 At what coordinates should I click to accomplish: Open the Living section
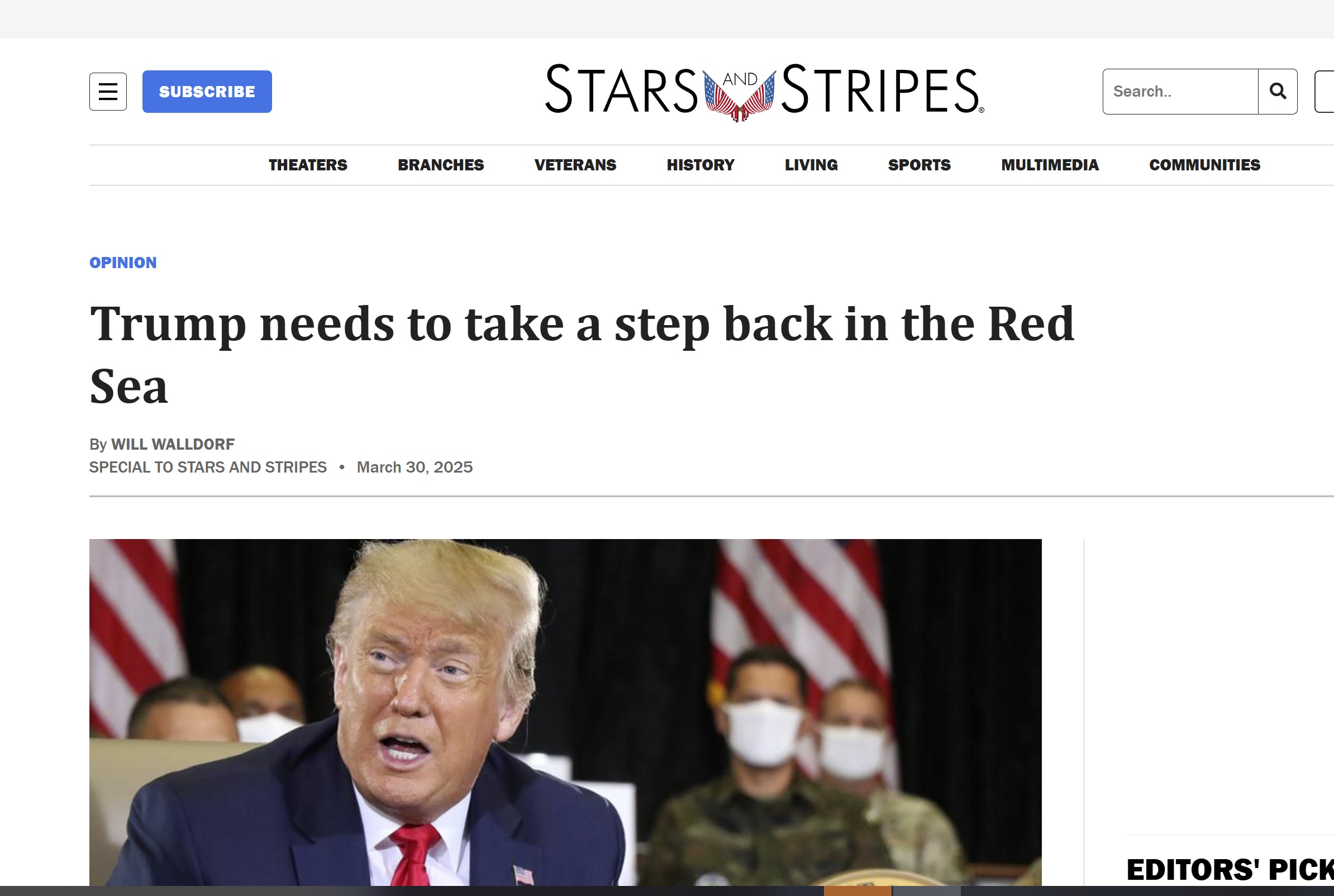[811, 165]
